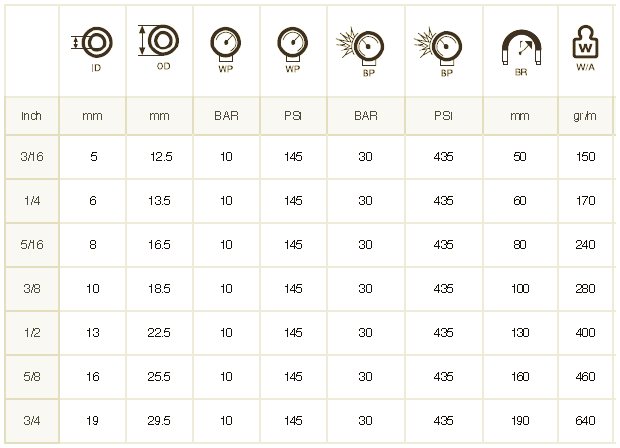620x448 pixels.
Task: Click the OD outer diameter icon
Action: (x=159, y=40)
